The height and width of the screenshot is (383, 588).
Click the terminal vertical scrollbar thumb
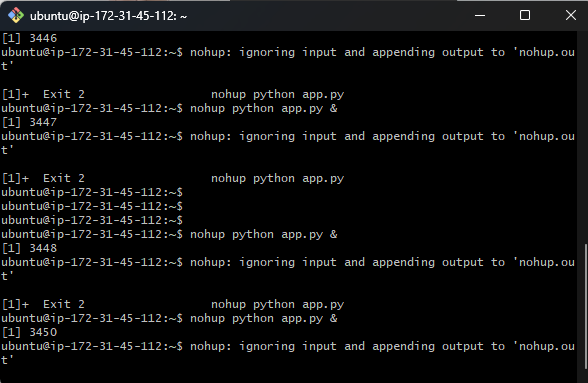[x=586, y=306]
